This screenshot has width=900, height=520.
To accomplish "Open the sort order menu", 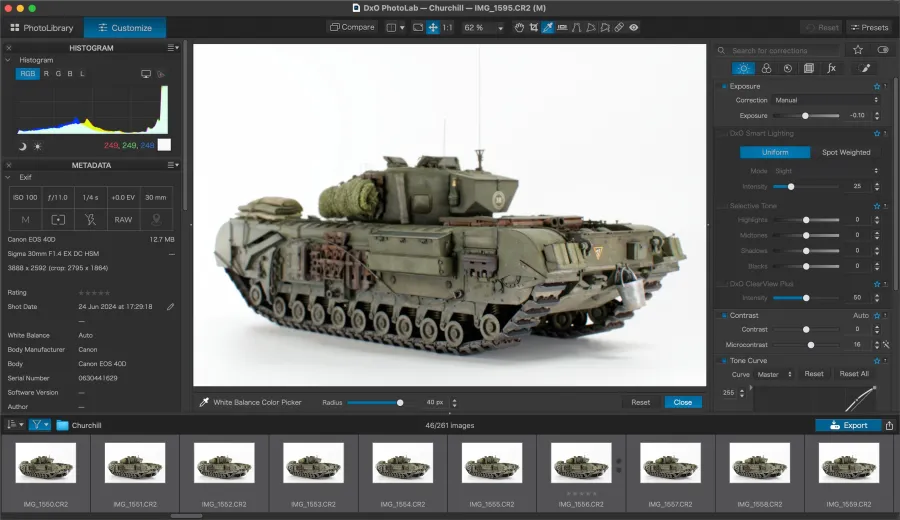I will click(x=15, y=425).
